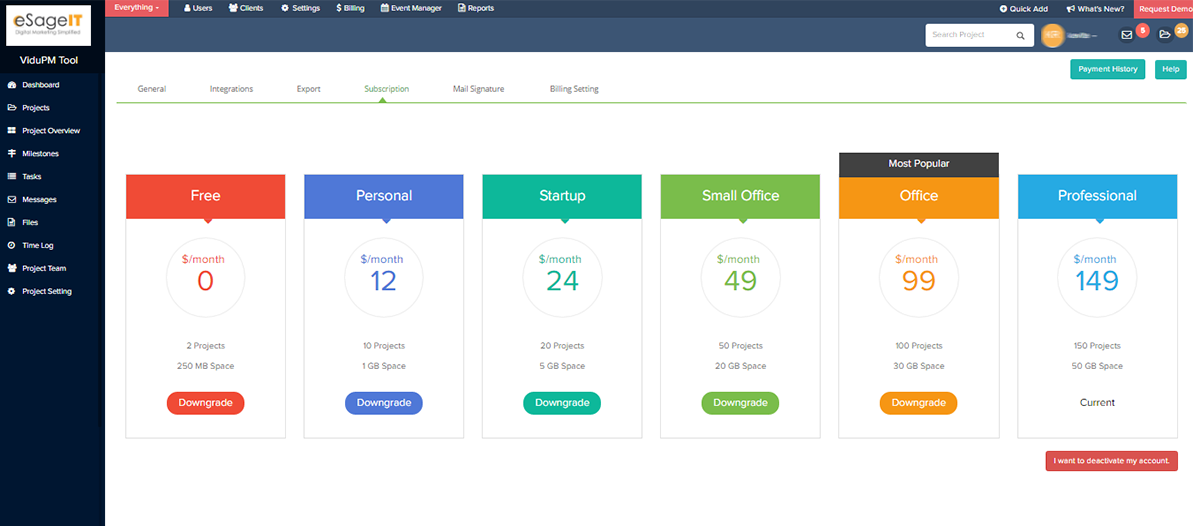Click the '100 Projects' text
The image size is (1193, 526).
tap(918, 346)
